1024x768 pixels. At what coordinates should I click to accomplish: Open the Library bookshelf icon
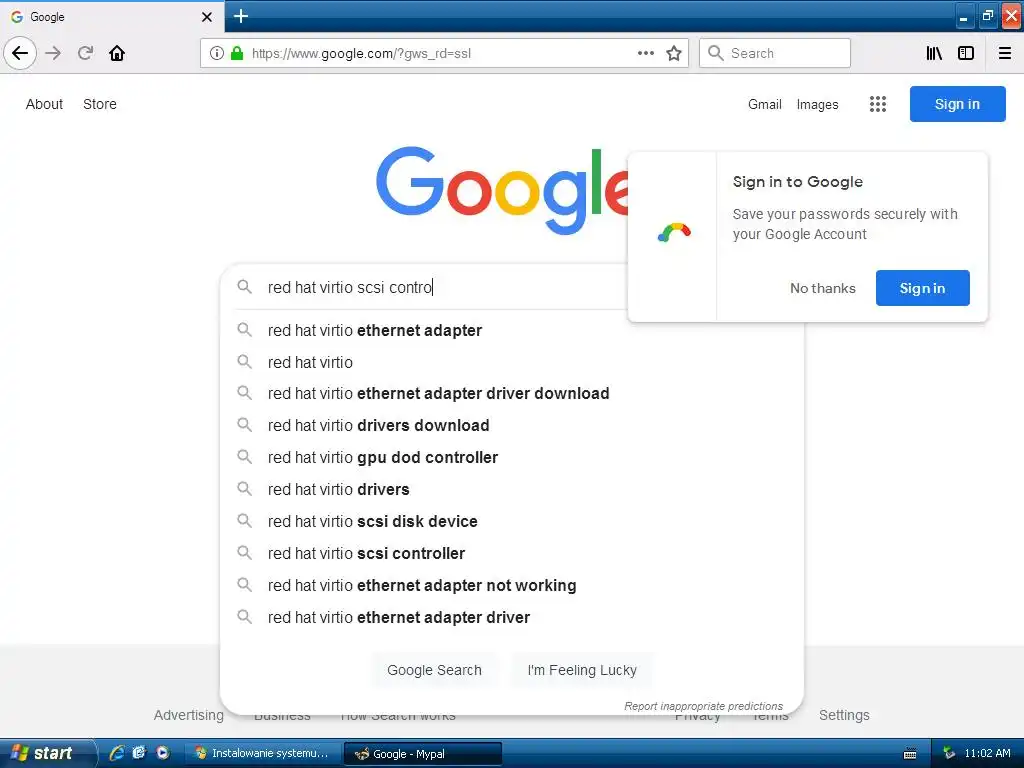pos(934,53)
